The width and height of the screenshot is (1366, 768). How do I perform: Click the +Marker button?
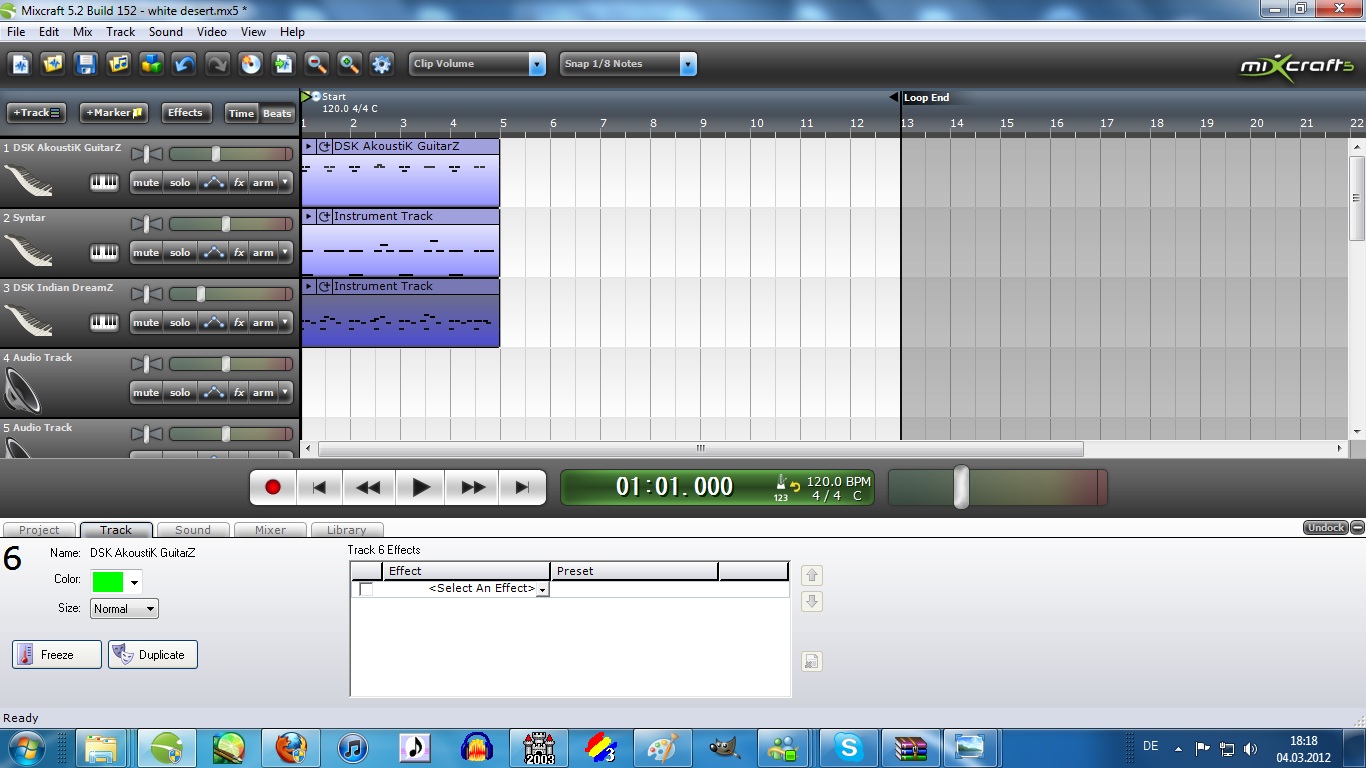pos(114,113)
